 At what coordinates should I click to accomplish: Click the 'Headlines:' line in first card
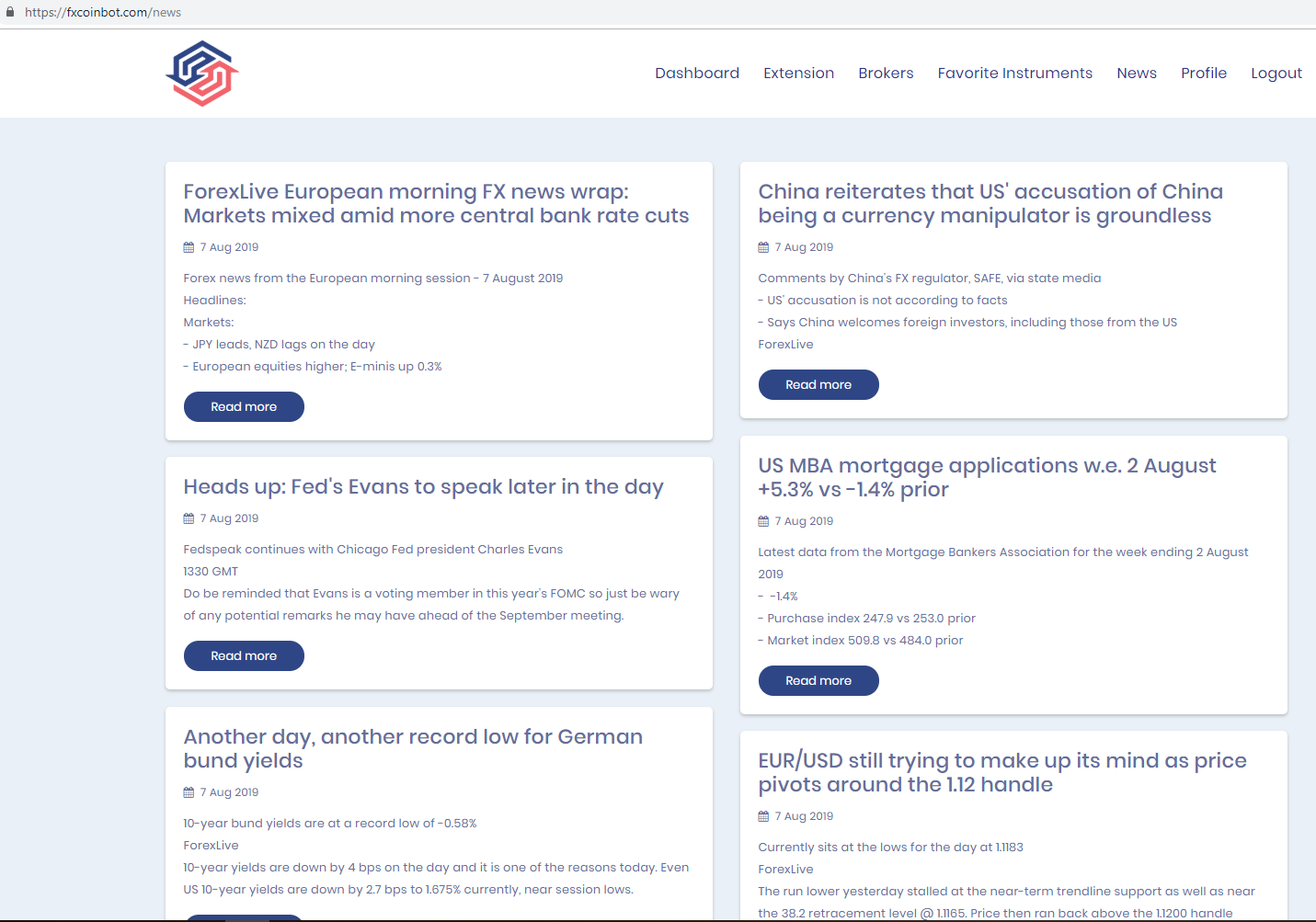coord(214,301)
